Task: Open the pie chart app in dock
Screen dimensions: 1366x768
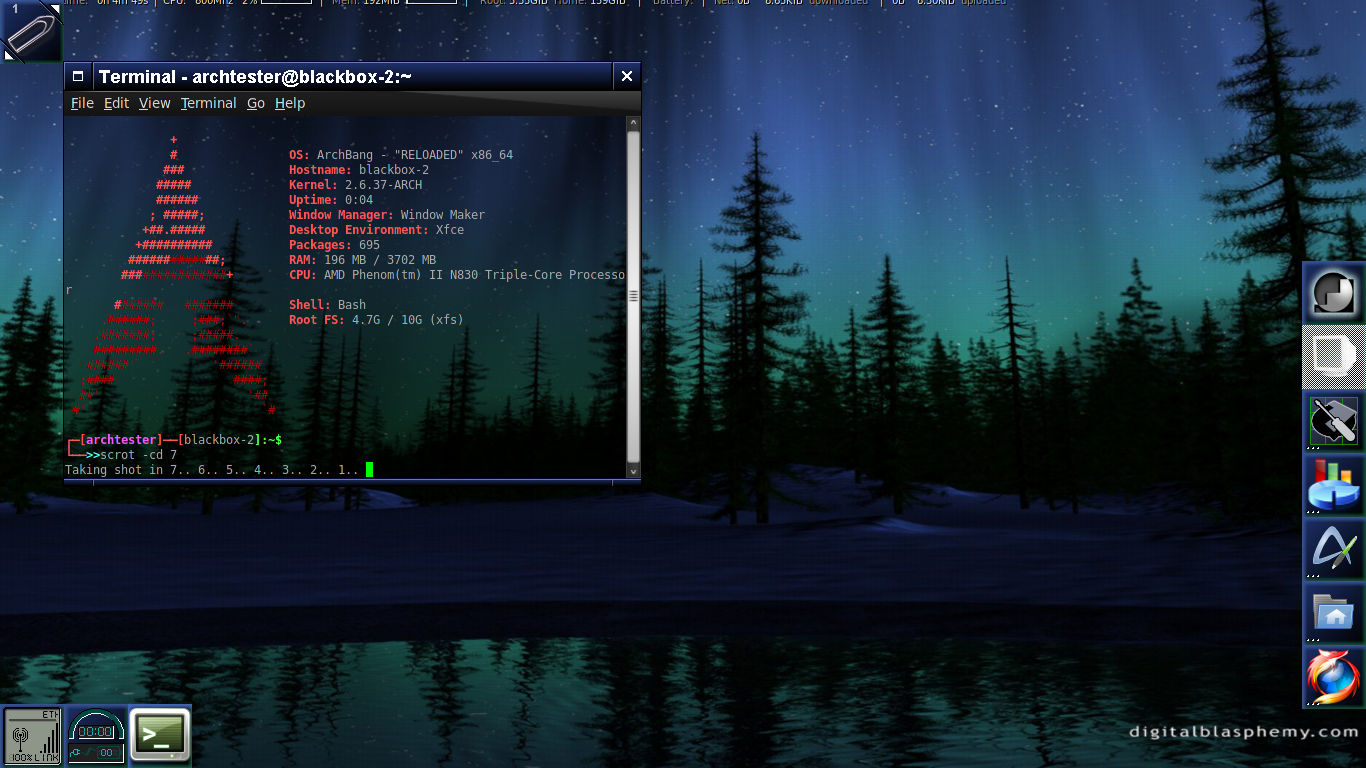Action: [x=1334, y=485]
